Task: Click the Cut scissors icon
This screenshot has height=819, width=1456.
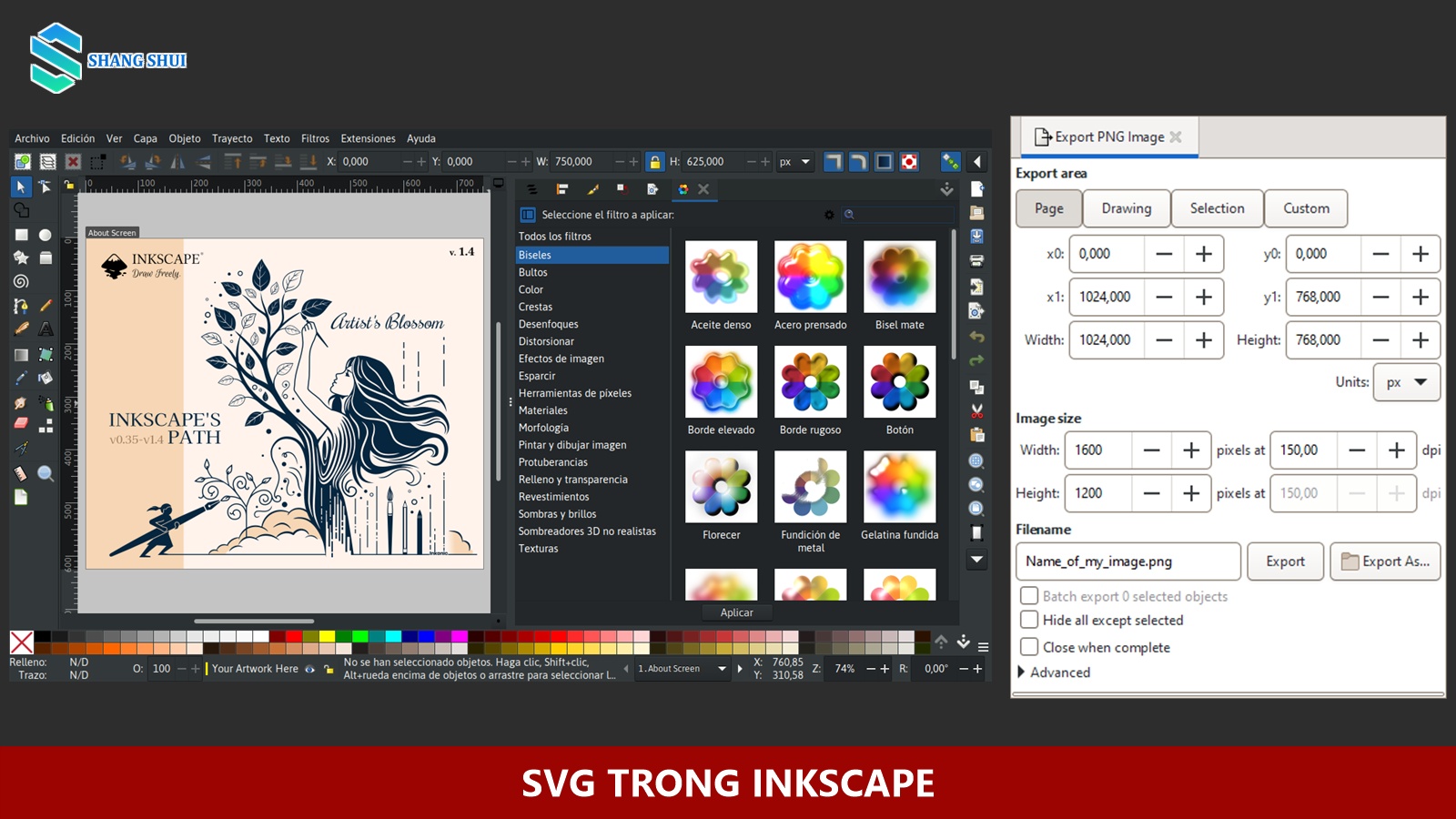Action: [976, 411]
